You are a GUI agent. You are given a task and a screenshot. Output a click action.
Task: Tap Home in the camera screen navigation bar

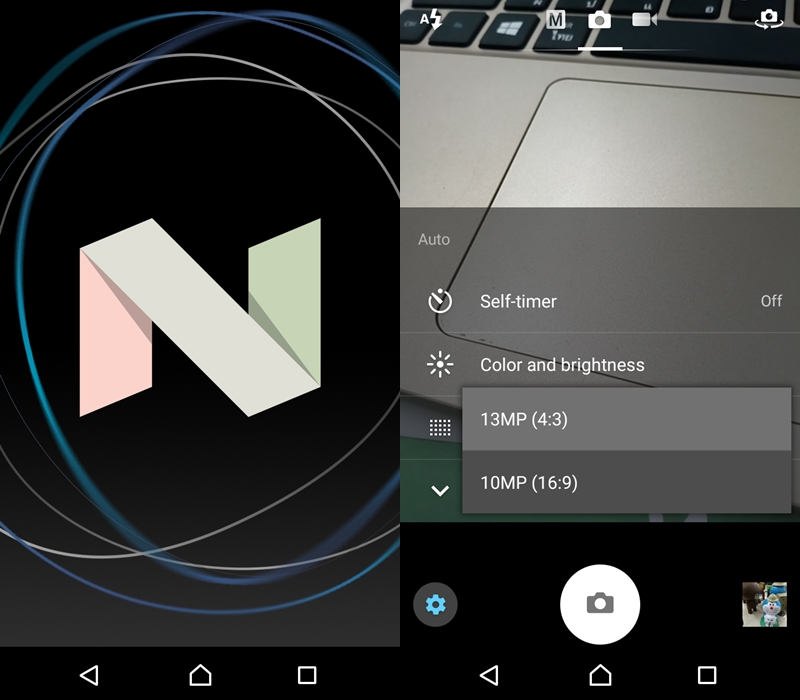(x=600, y=675)
